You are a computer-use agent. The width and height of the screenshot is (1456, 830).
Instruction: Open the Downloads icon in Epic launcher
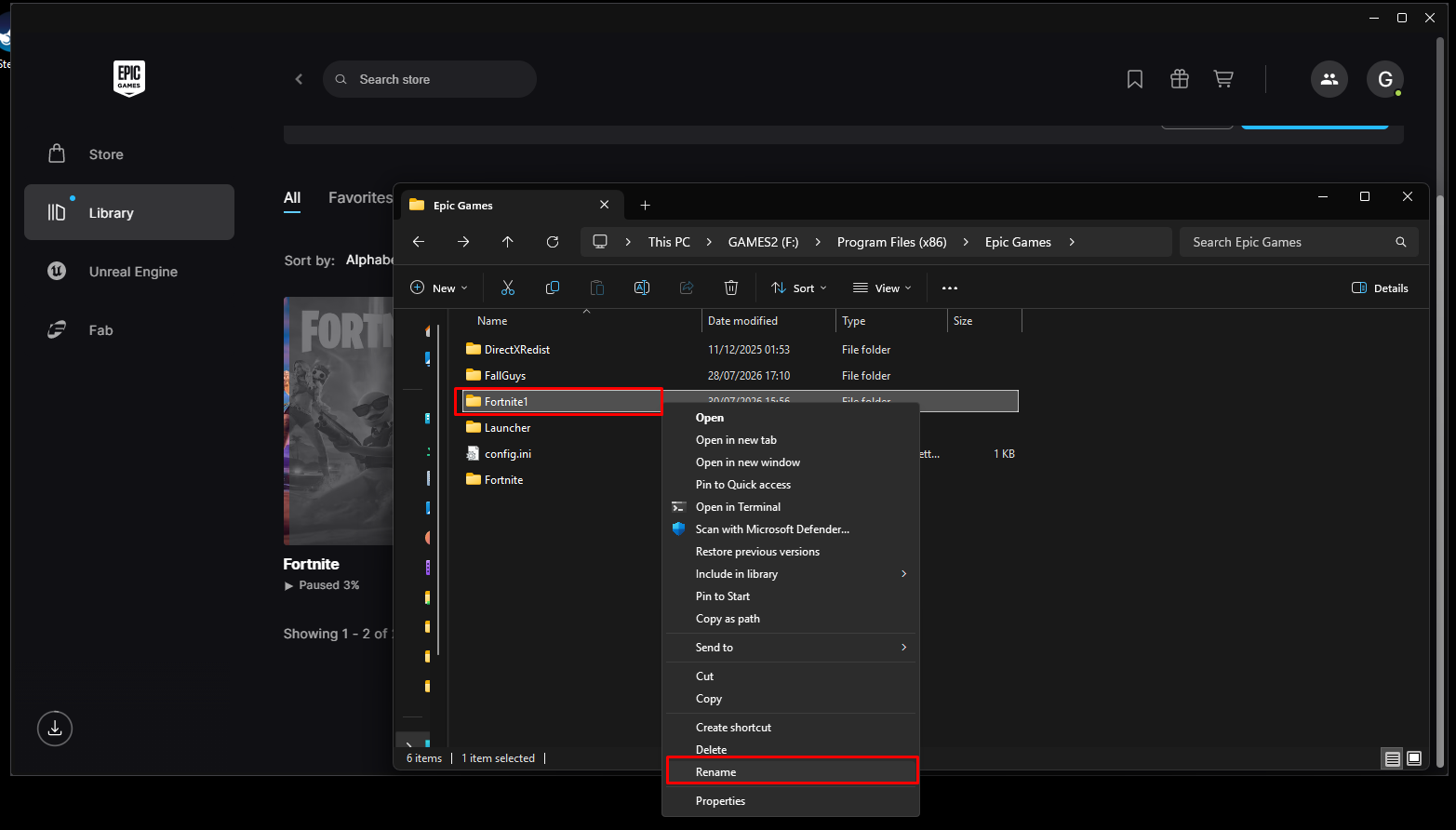coord(55,728)
